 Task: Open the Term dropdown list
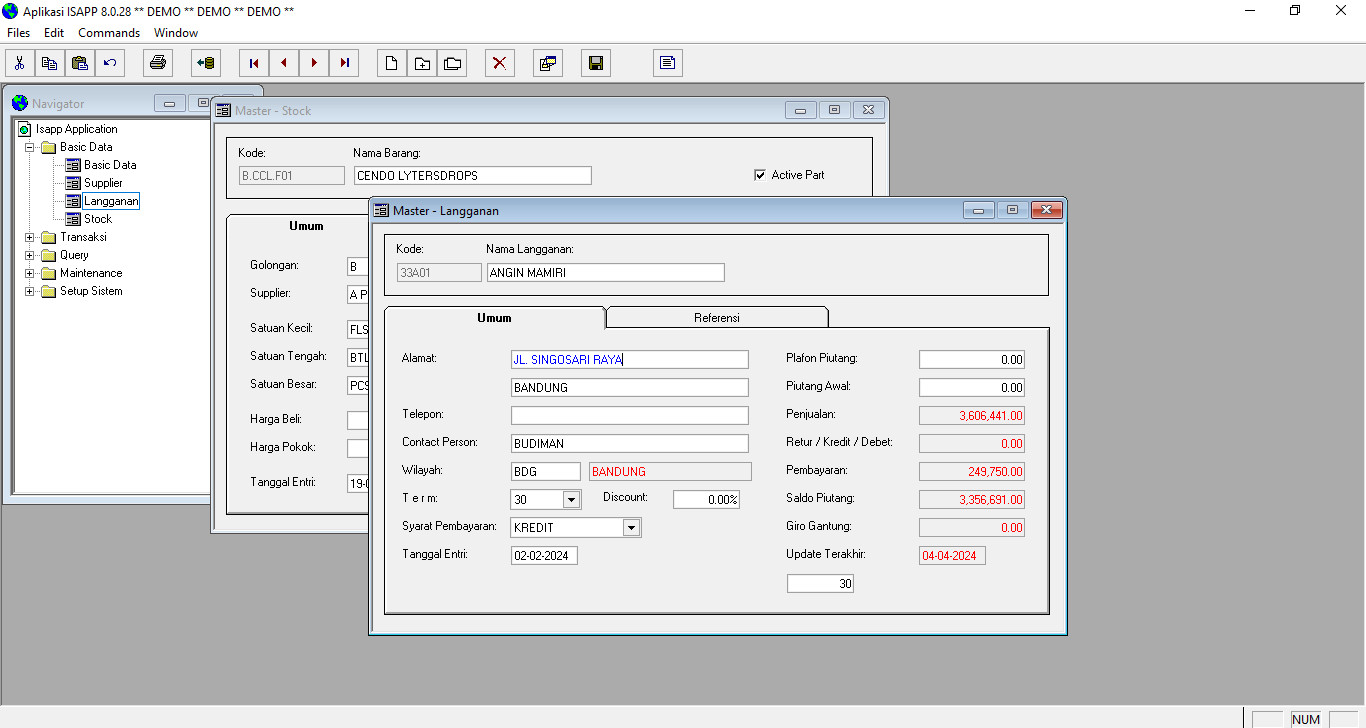click(571, 499)
